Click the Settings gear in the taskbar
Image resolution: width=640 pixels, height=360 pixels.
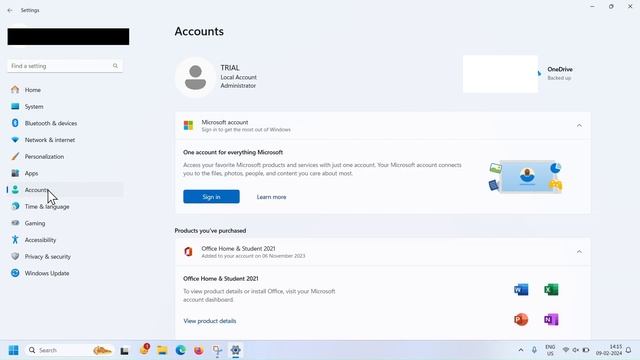click(x=236, y=350)
